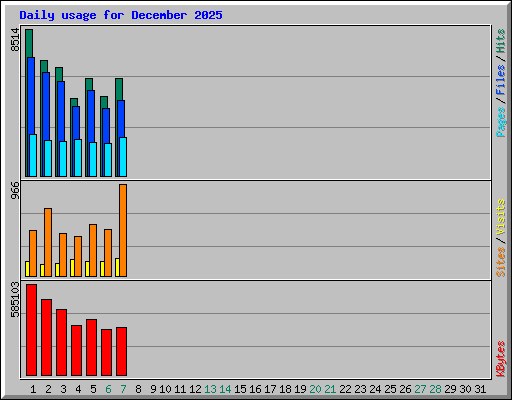The image size is (512, 400).
Task: Click day number 19 on the x-axis
Action: (300, 389)
